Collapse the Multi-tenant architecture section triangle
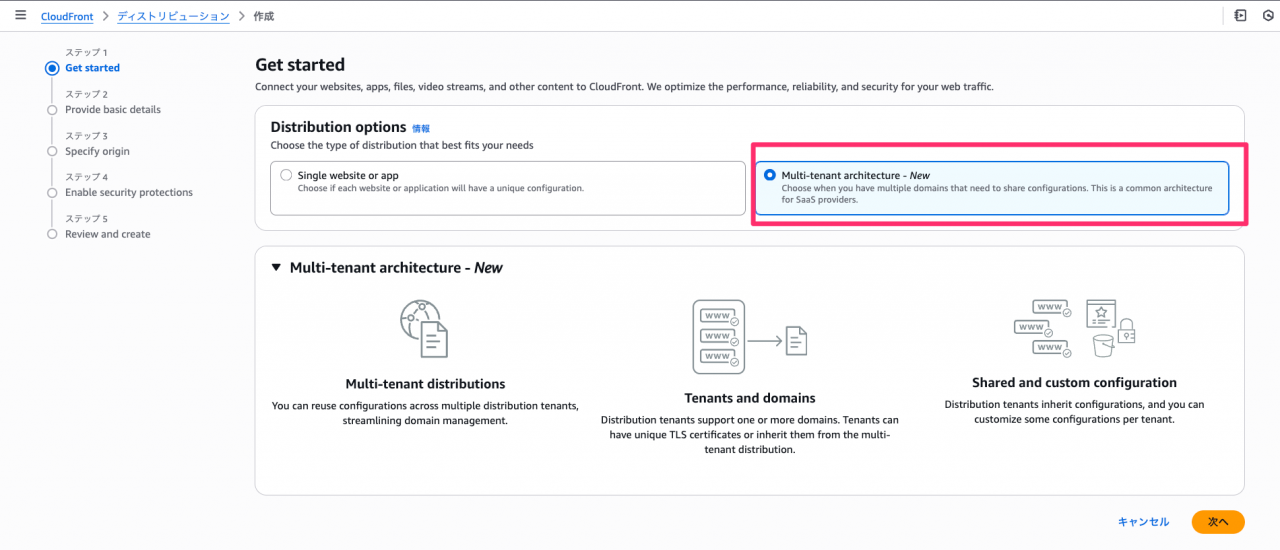This screenshot has height=550, width=1280. (x=276, y=268)
